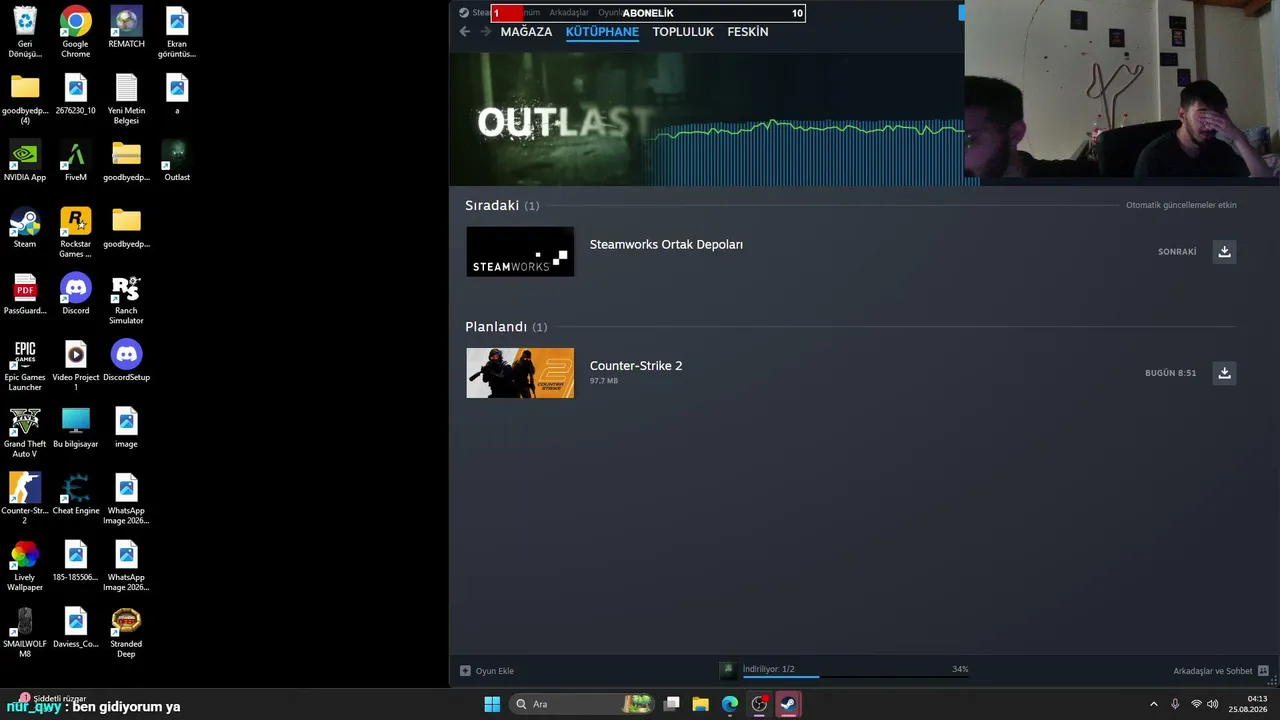Select the Daviess_Co image file icon
This screenshot has height=720, width=1280.
pyautogui.click(x=75, y=628)
